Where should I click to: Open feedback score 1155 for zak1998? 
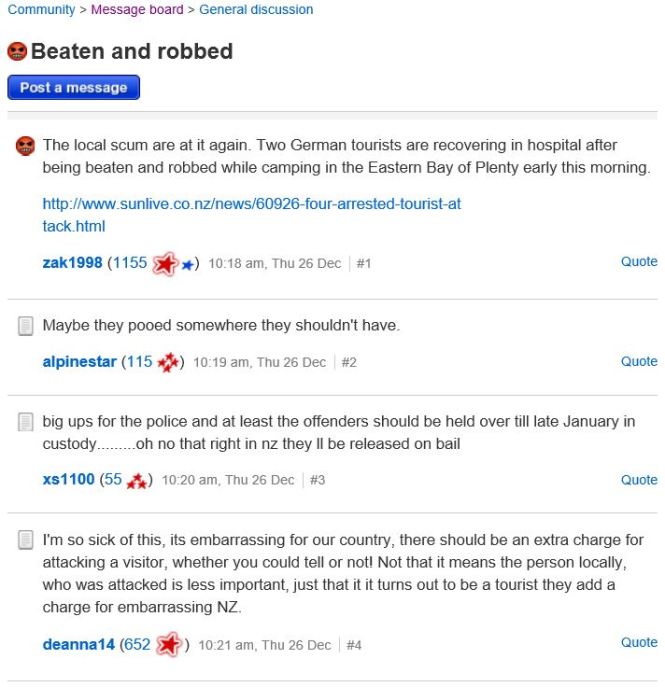[129, 263]
